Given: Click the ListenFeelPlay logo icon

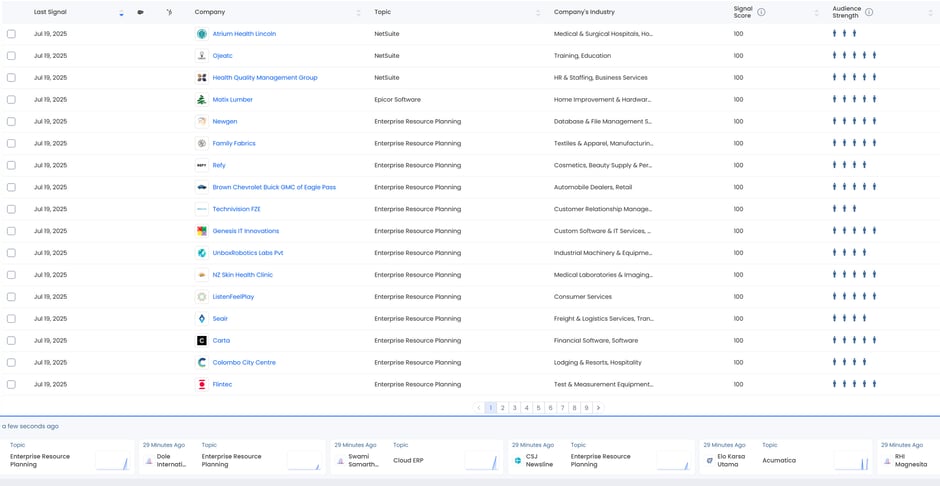Looking at the screenshot, I should 201,297.
